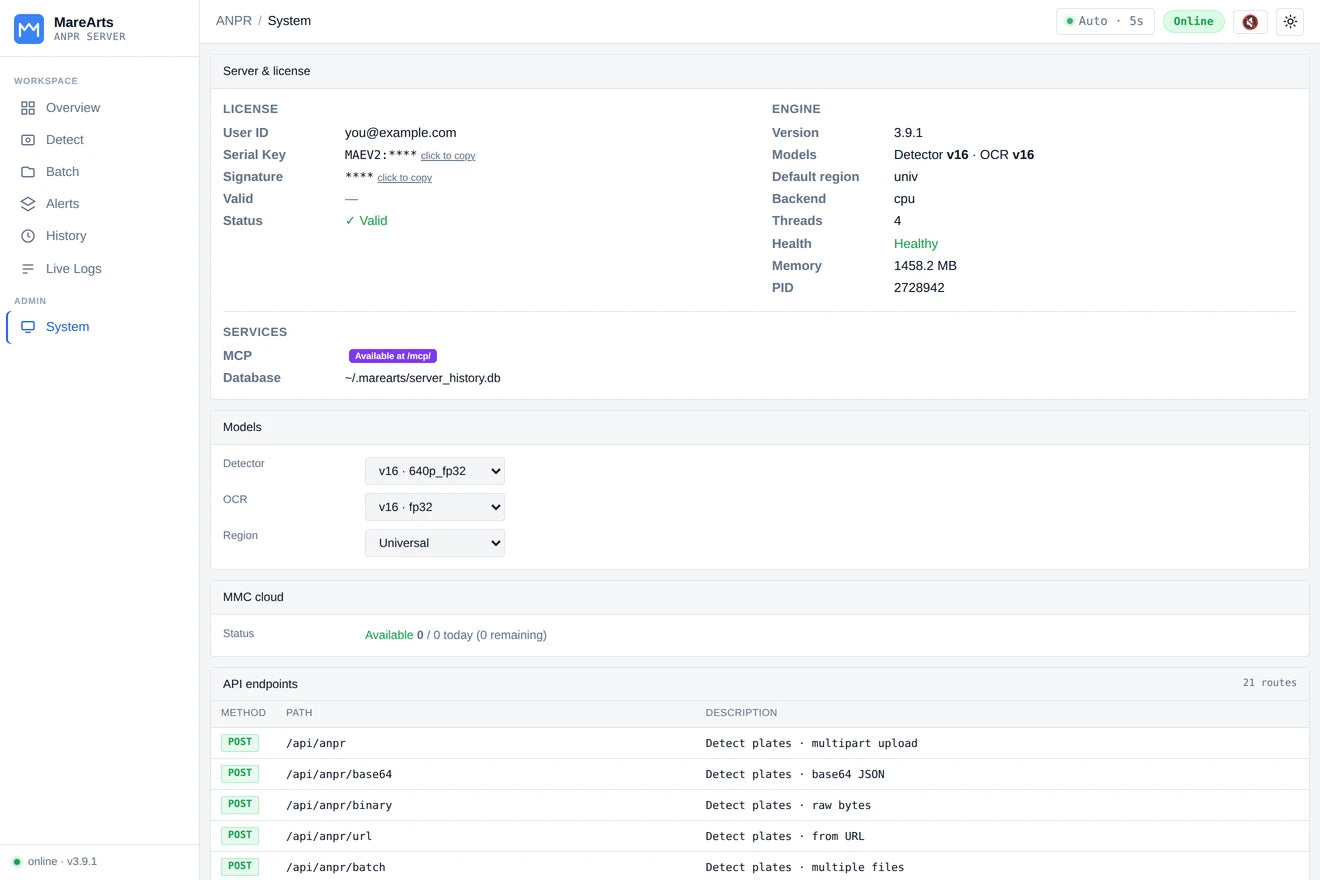Copy the Signature via click to copy

pos(404,178)
